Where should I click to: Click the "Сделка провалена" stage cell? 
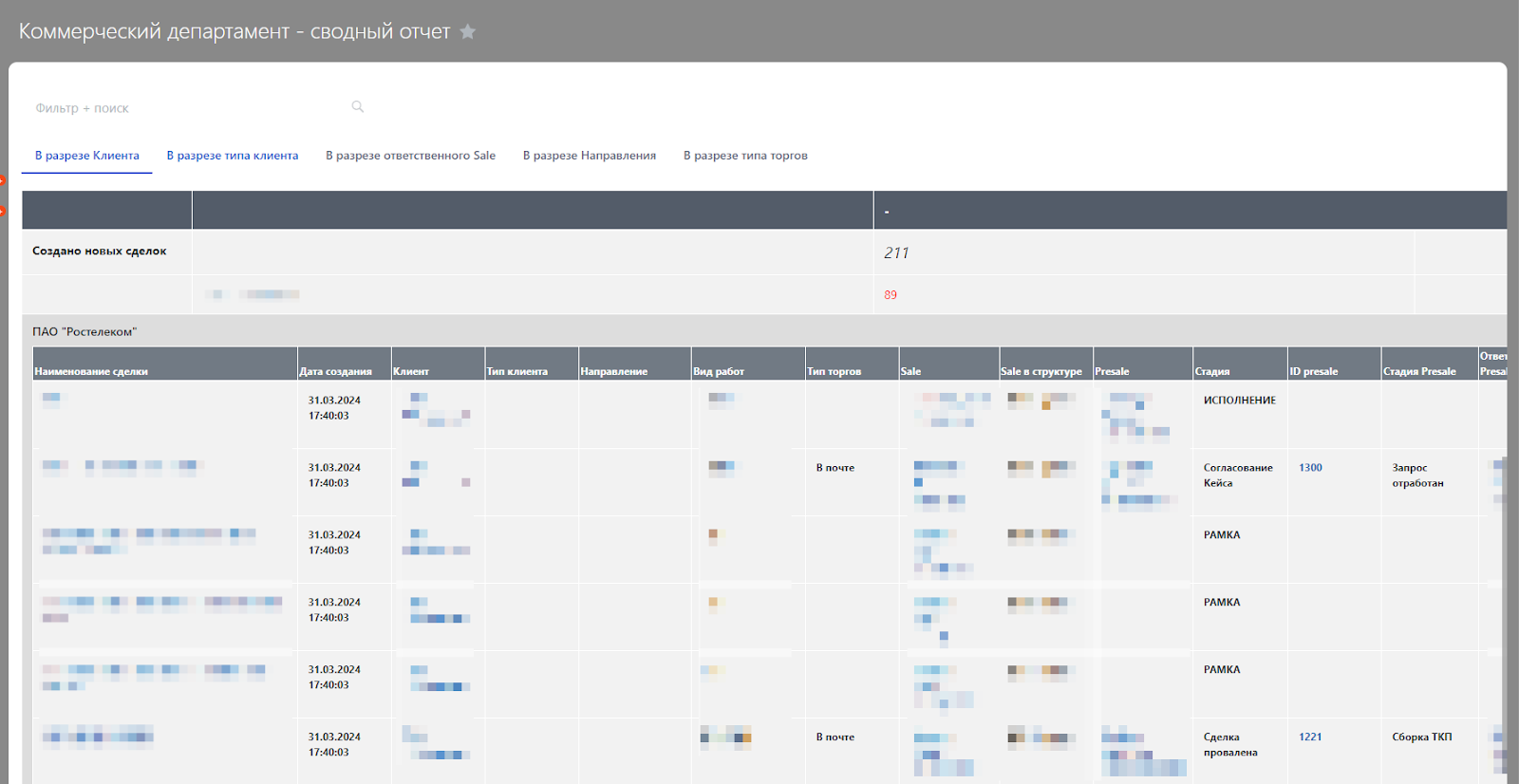(x=1230, y=745)
